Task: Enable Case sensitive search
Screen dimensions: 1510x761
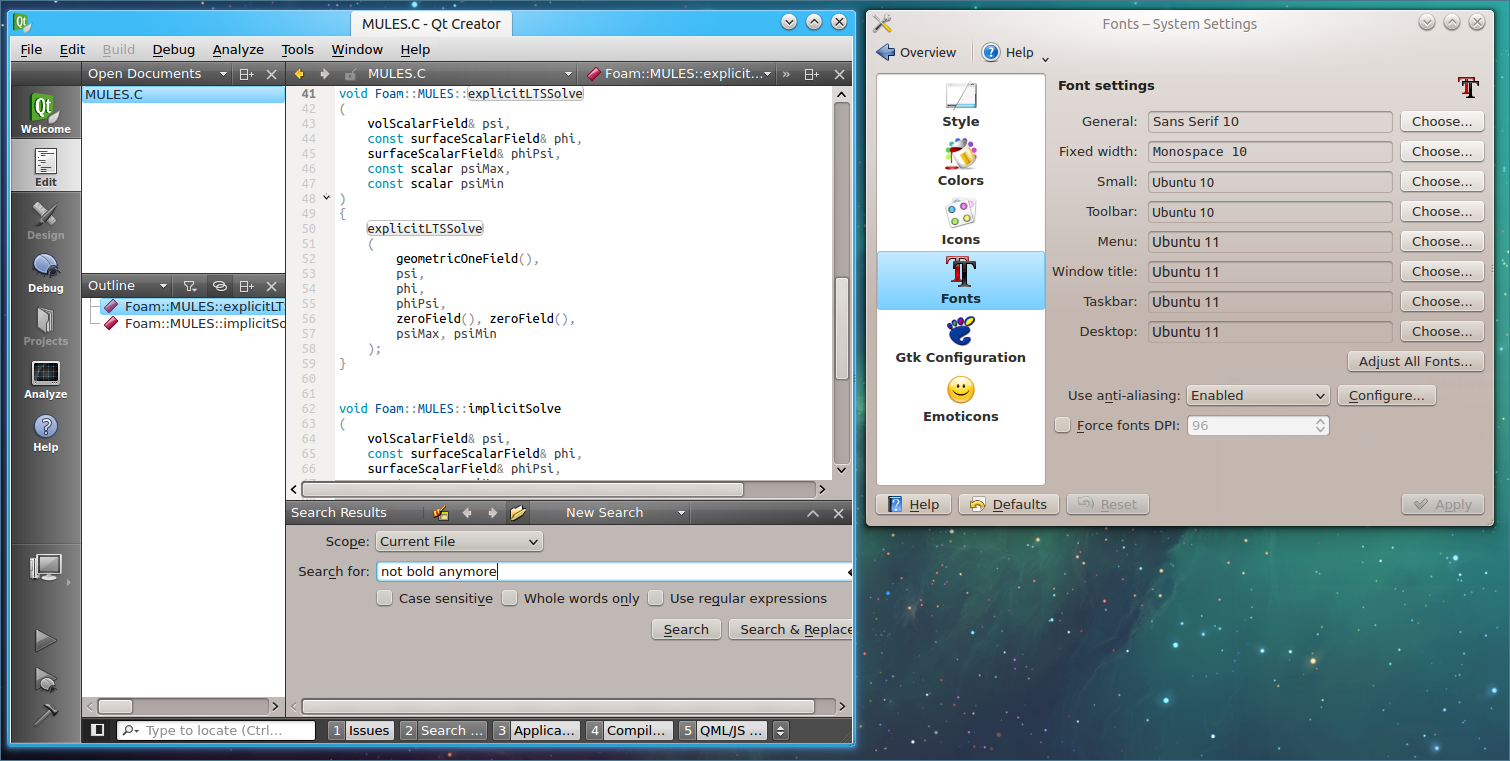Action: click(x=384, y=598)
